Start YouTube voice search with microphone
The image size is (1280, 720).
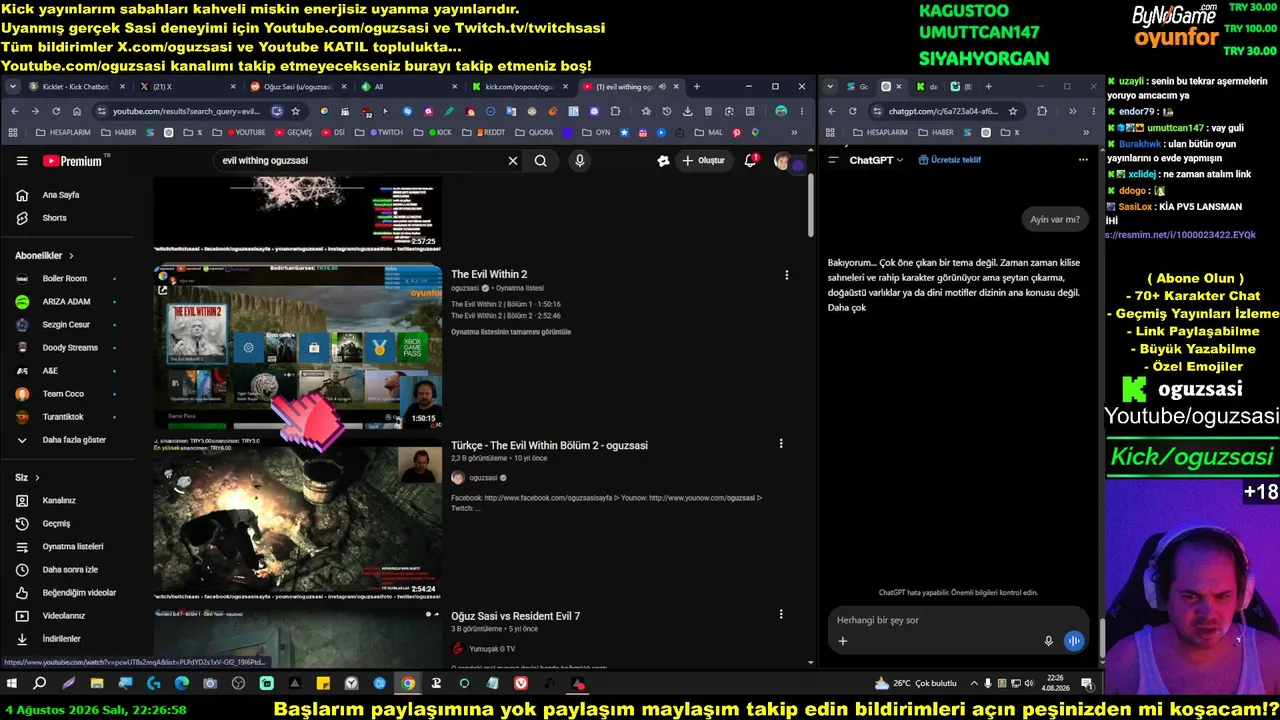(x=579, y=161)
